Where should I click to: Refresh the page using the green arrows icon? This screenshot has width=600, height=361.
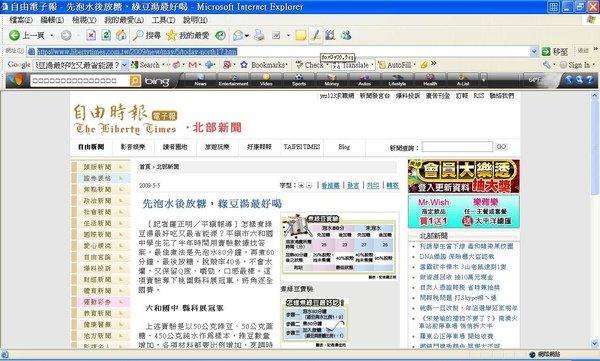pos(106,36)
